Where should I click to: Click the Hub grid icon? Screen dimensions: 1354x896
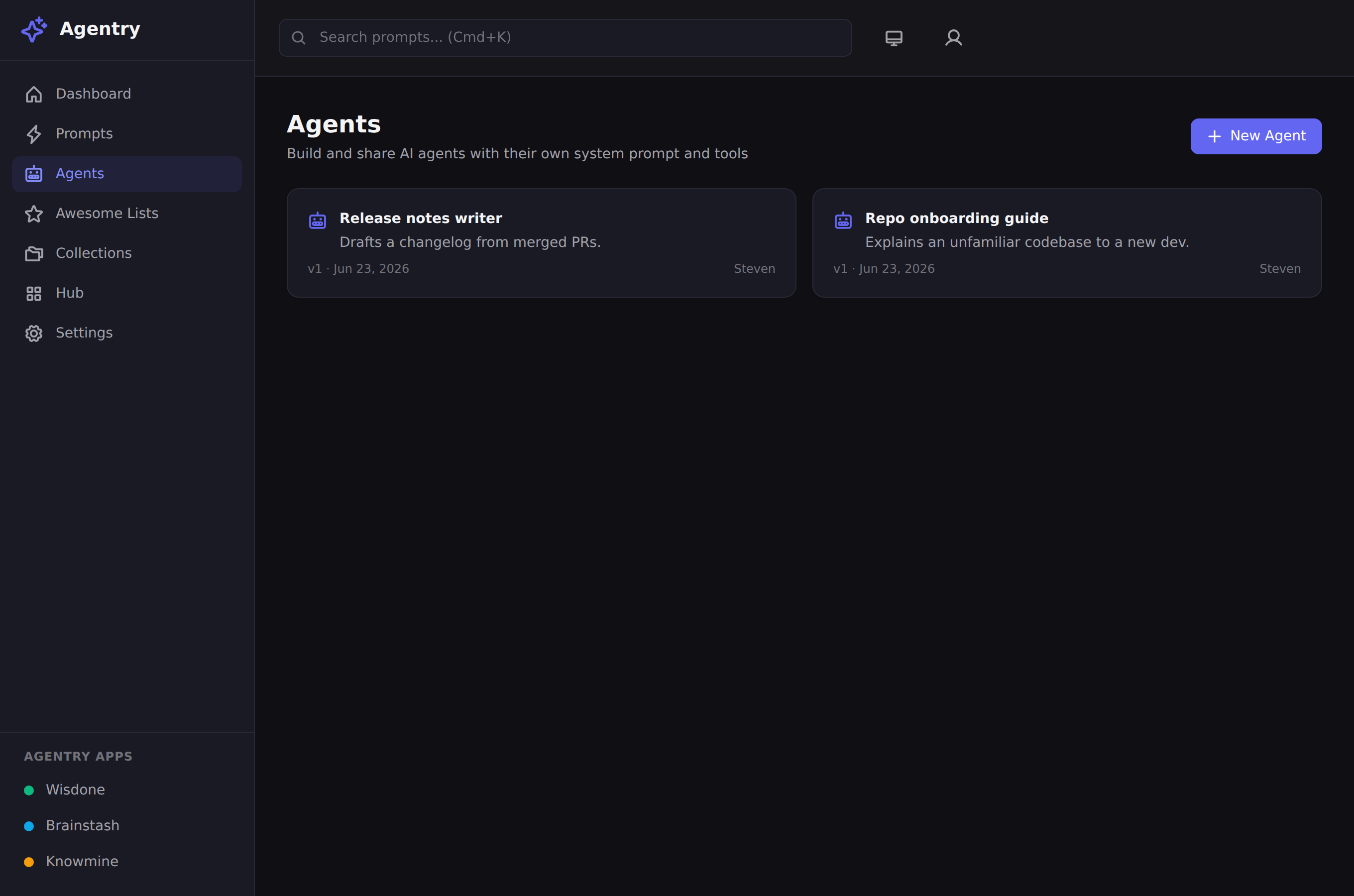coord(34,293)
